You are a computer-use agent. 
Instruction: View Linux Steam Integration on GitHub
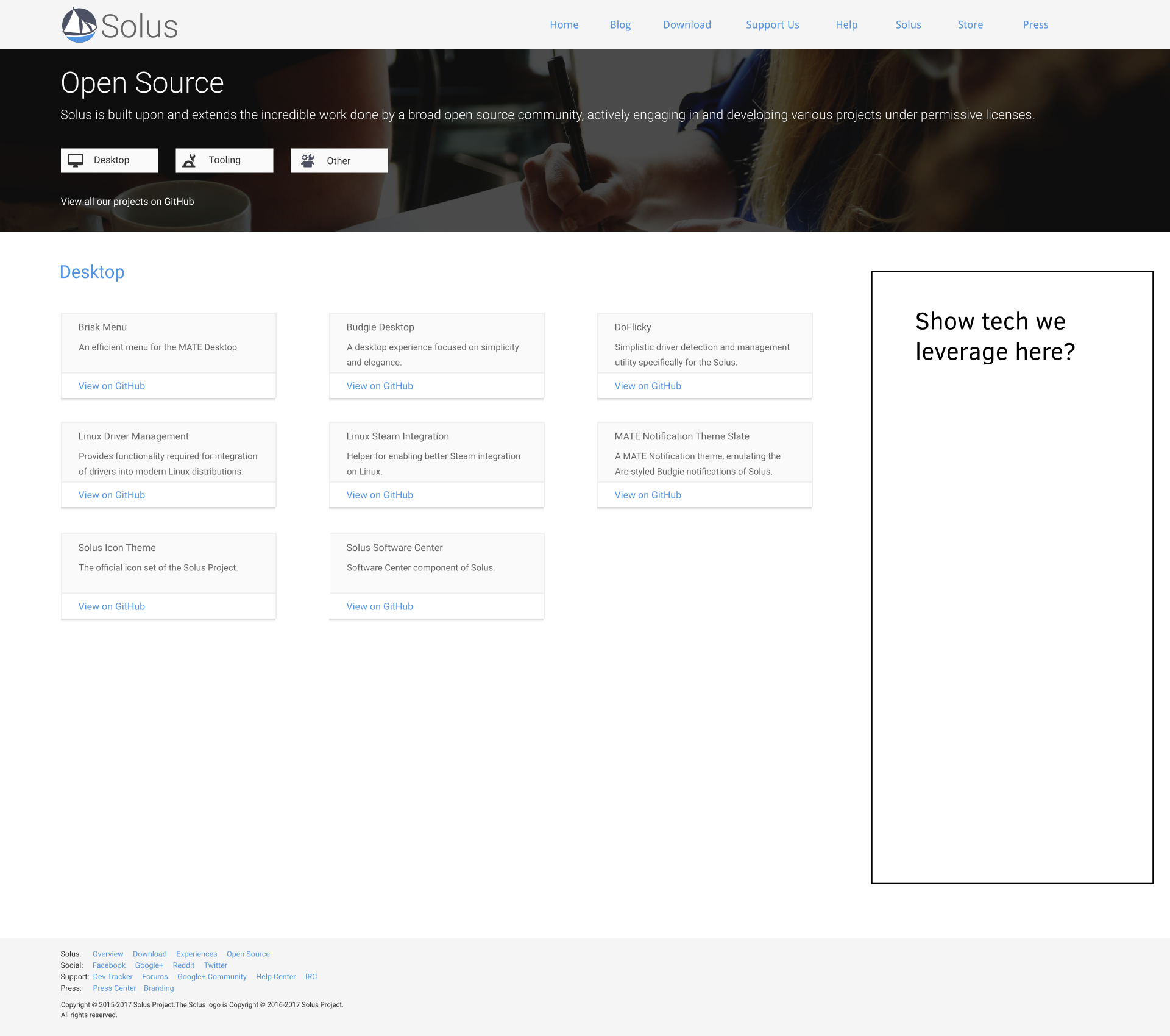380,495
